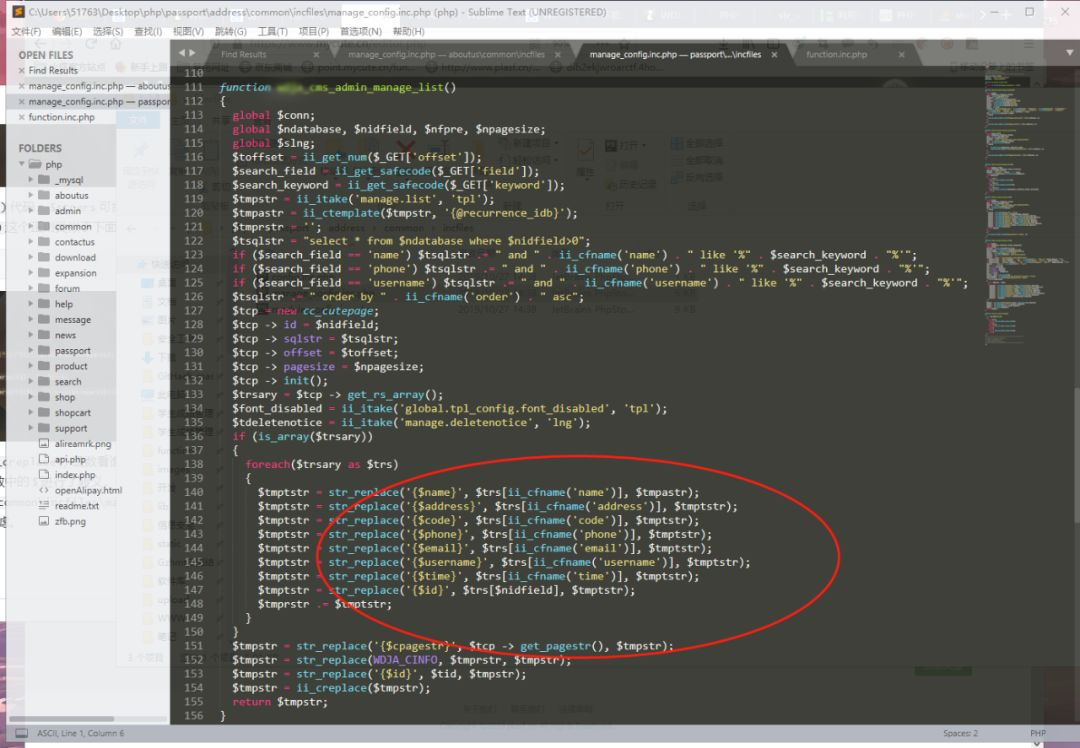1080x748 pixels.
Task: Collapse the php root folder
Action: click(23, 165)
